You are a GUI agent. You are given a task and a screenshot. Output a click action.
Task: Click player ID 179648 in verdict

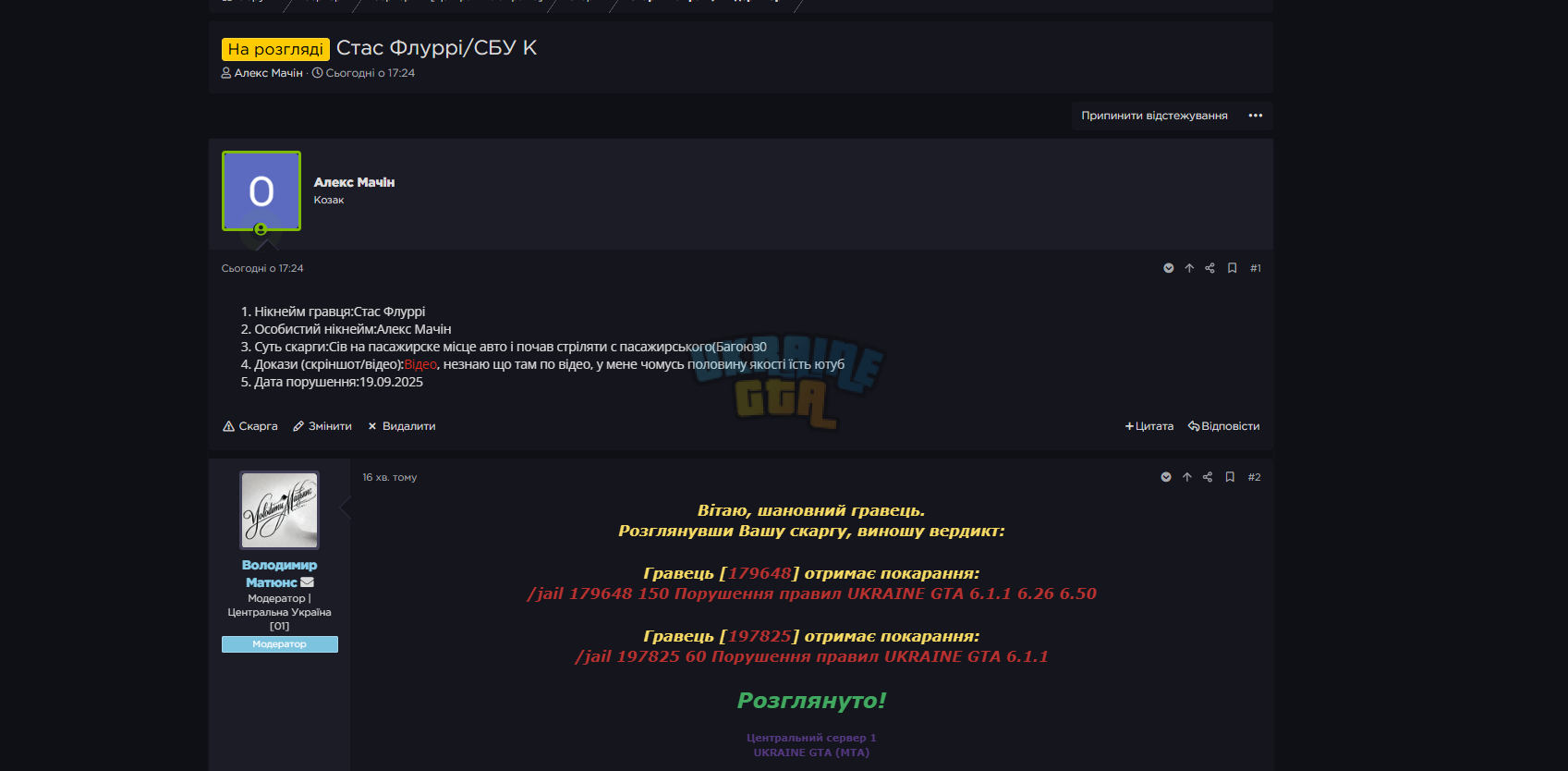[760, 573]
